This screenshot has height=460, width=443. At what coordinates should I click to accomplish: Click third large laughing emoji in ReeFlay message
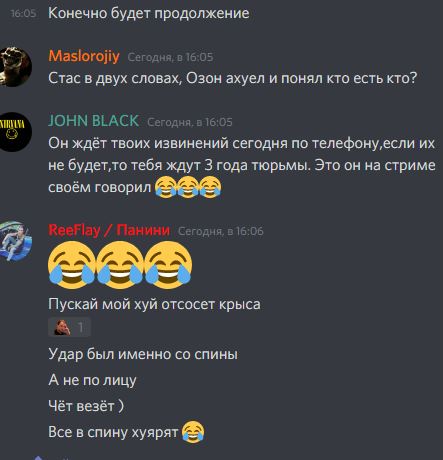(168, 265)
